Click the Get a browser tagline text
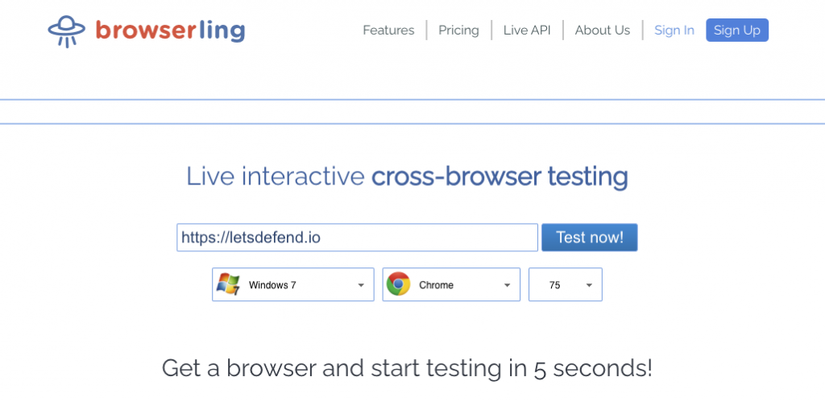The height and width of the screenshot is (401, 825). click(x=407, y=368)
